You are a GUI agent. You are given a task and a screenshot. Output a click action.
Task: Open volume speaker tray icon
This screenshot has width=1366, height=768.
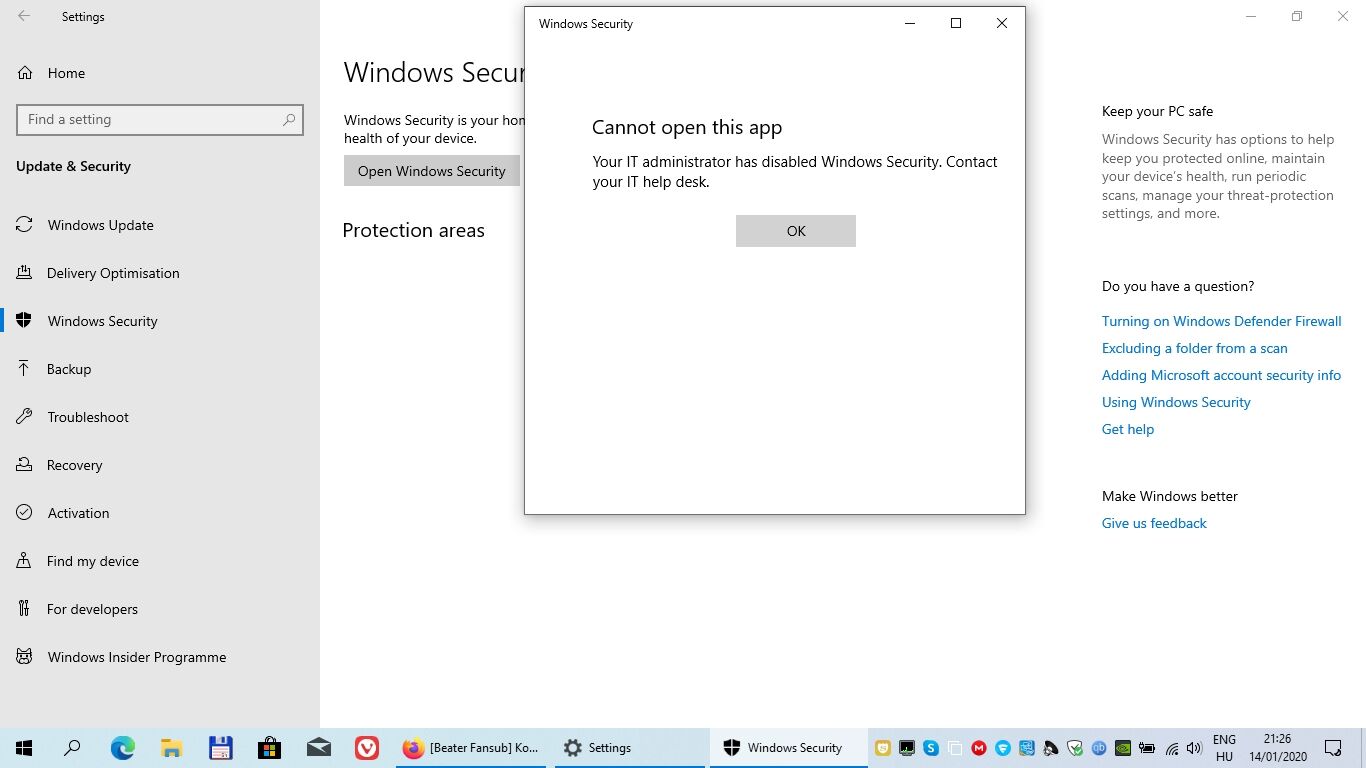pyautogui.click(x=1194, y=748)
